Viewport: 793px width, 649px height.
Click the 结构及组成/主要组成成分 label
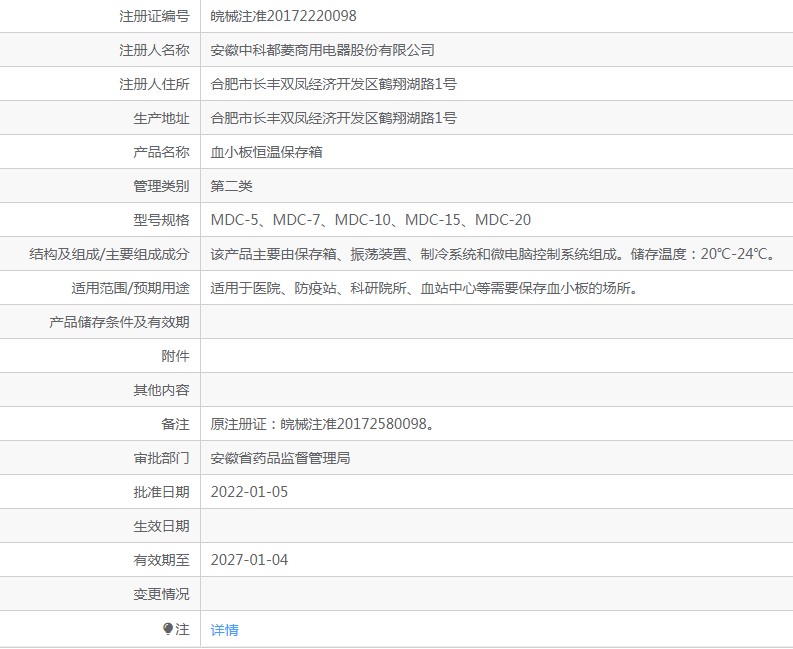click(109, 254)
